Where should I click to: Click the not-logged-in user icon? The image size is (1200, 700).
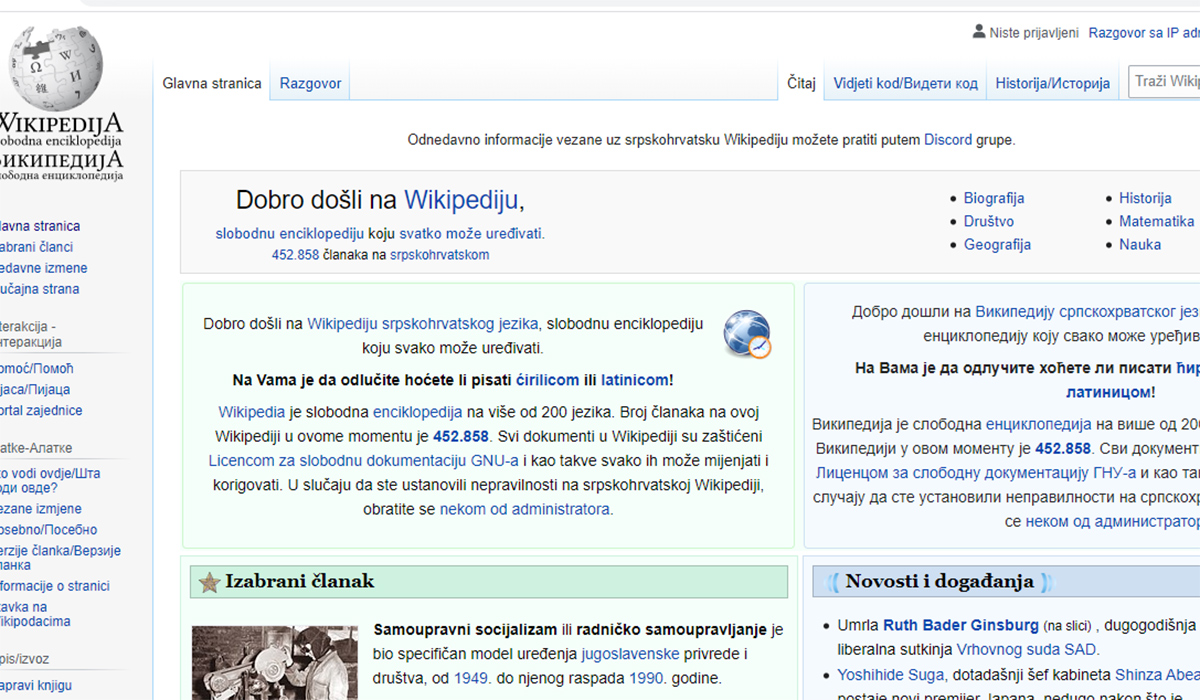click(x=978, y=32)
